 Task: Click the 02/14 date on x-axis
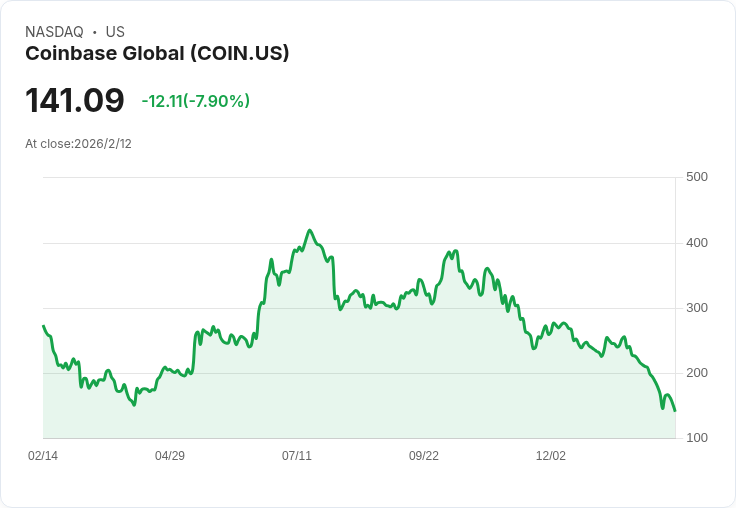(x=43, y=456)
